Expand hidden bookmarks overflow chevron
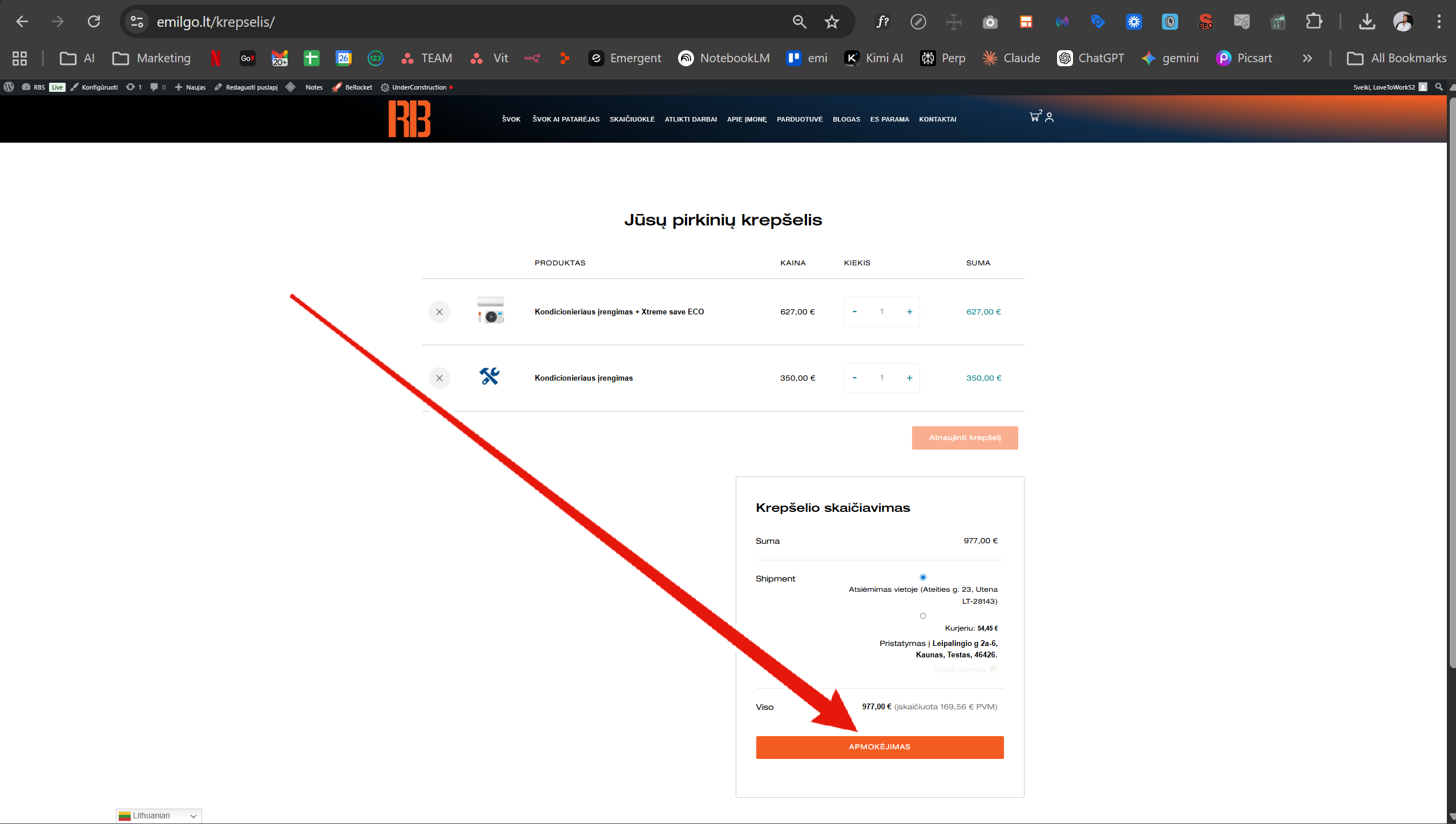 (1307, 58)
